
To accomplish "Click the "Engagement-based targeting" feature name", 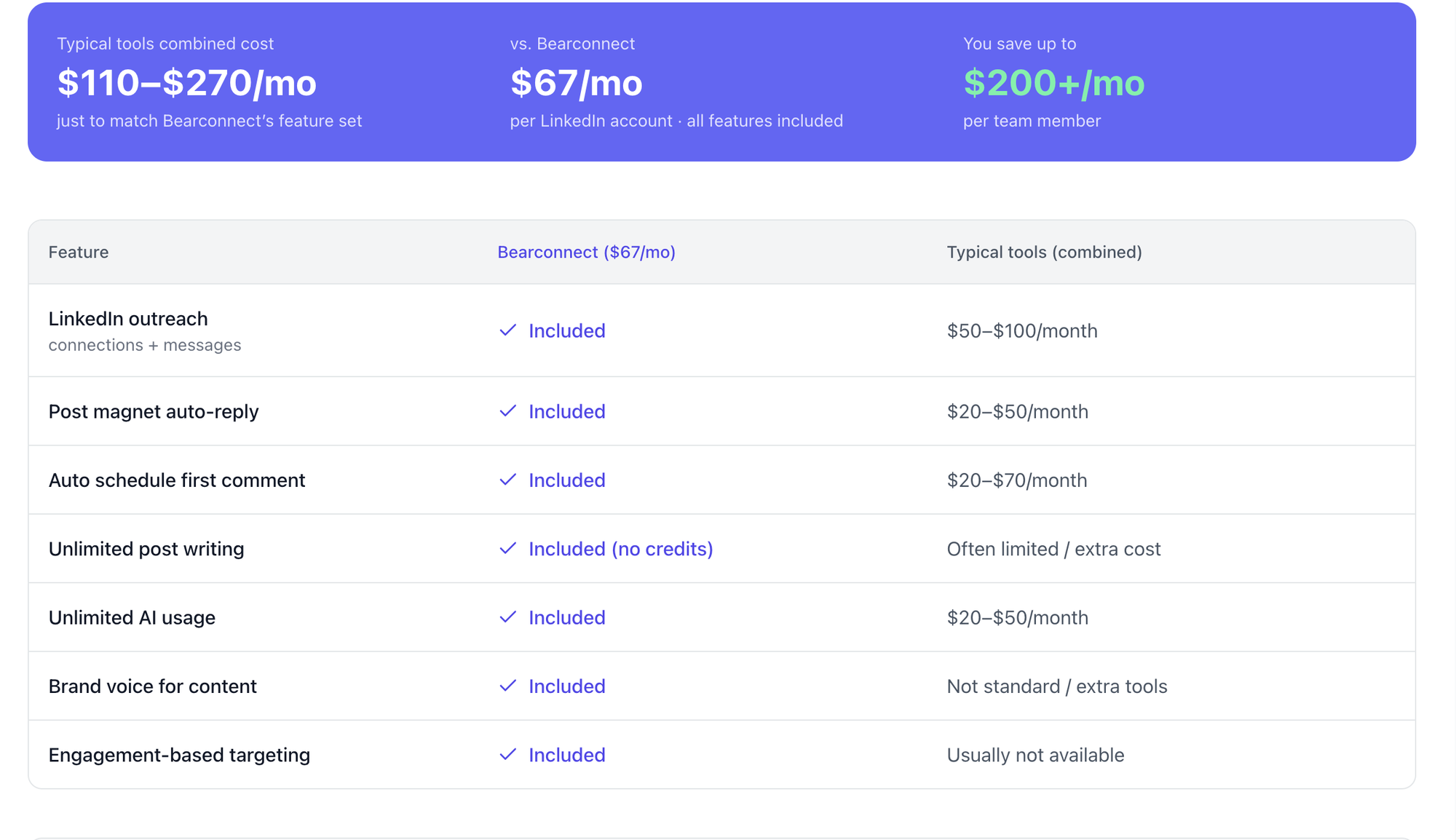I will coord(179,755).
